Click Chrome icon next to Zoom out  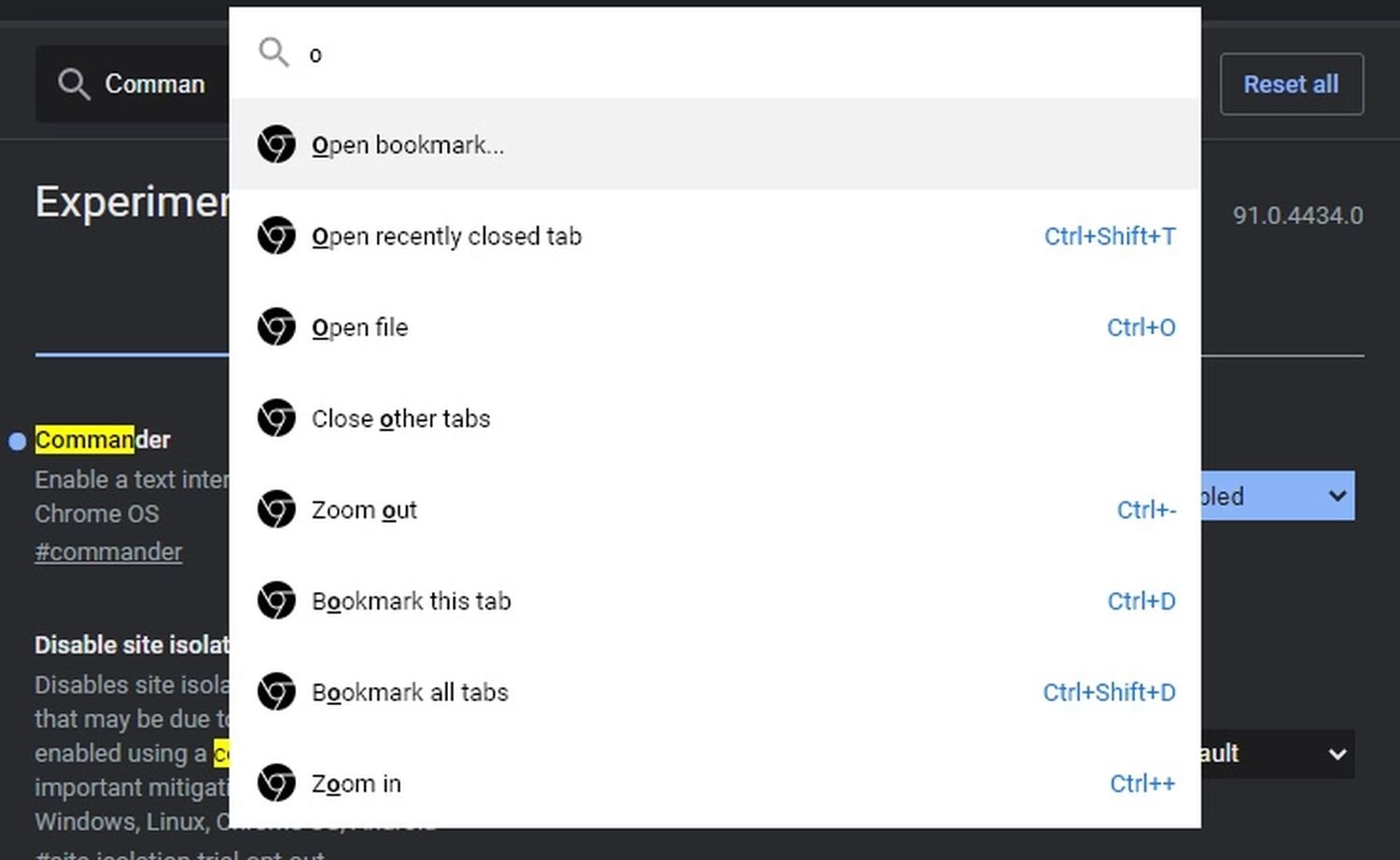tap(276, 510)
